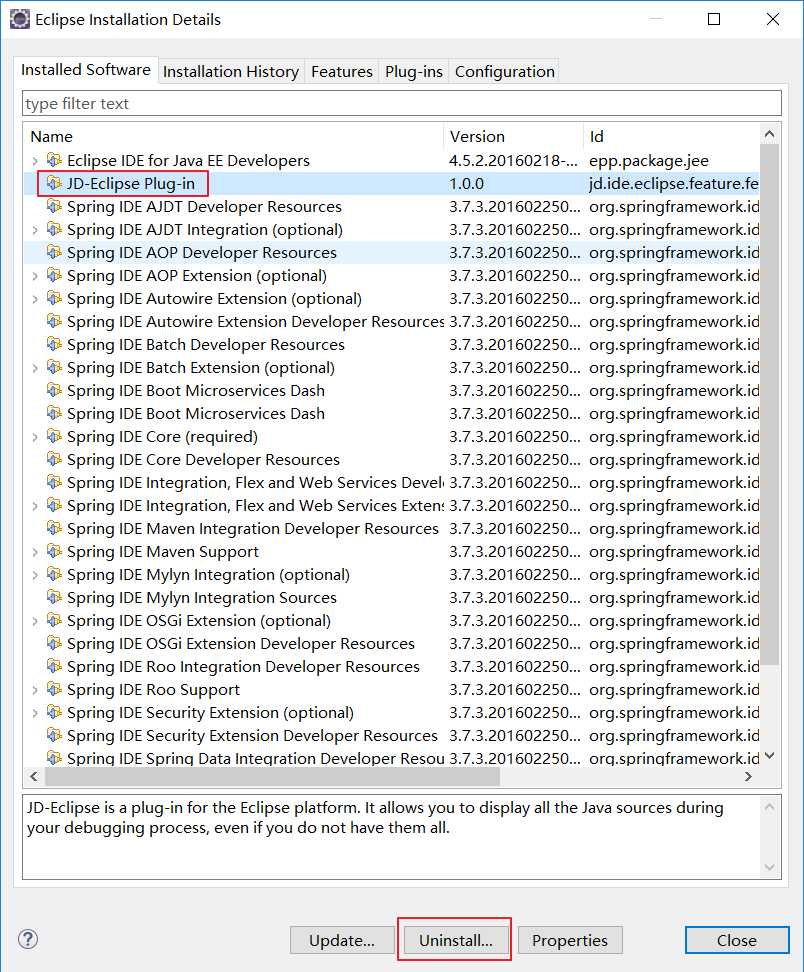
Task: Open the Plug-ins tab
Action: [x=413, y=72]
